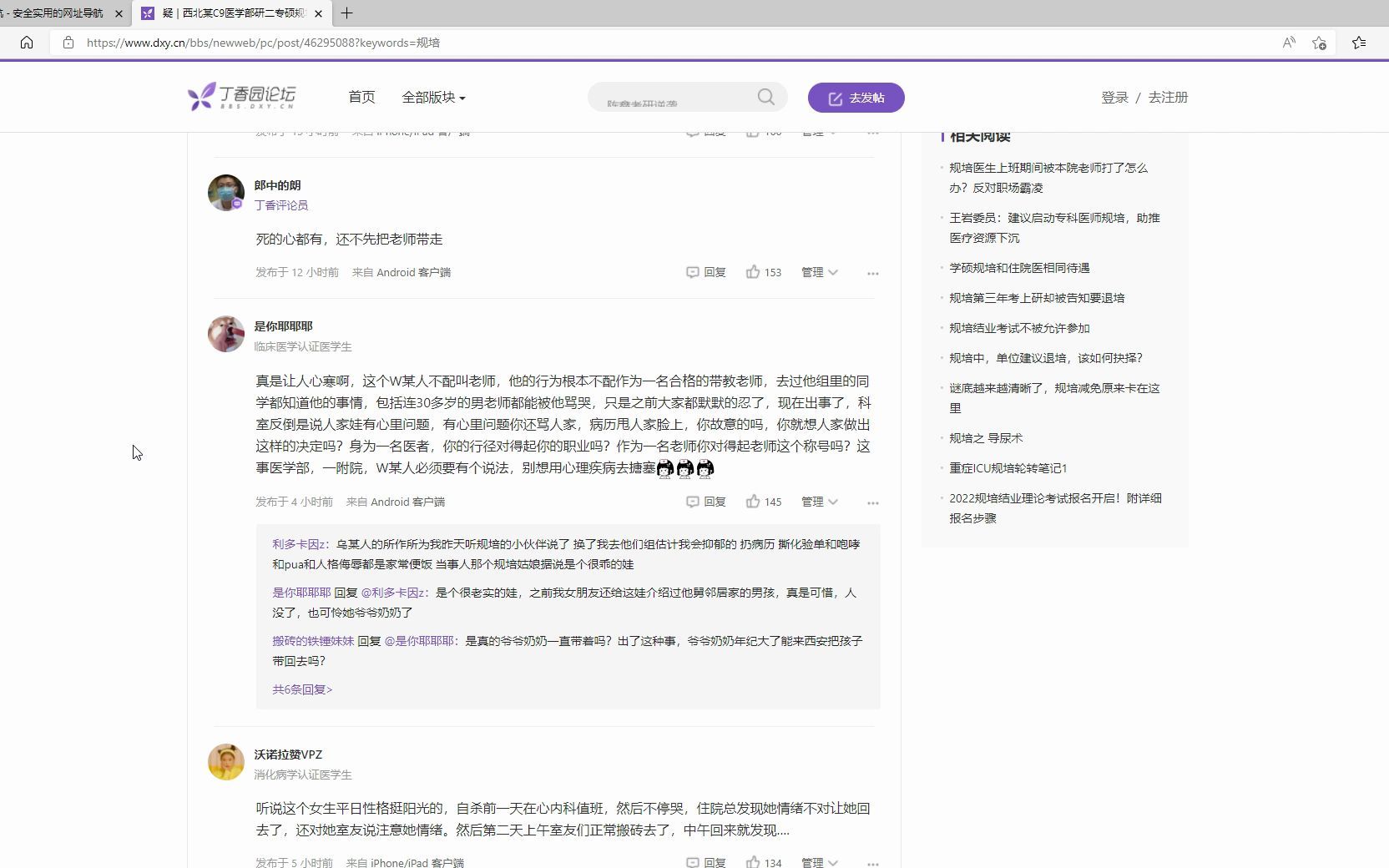Go to 首页 in the navigation
1389x868 pixels.
click(x=361, y=97)
